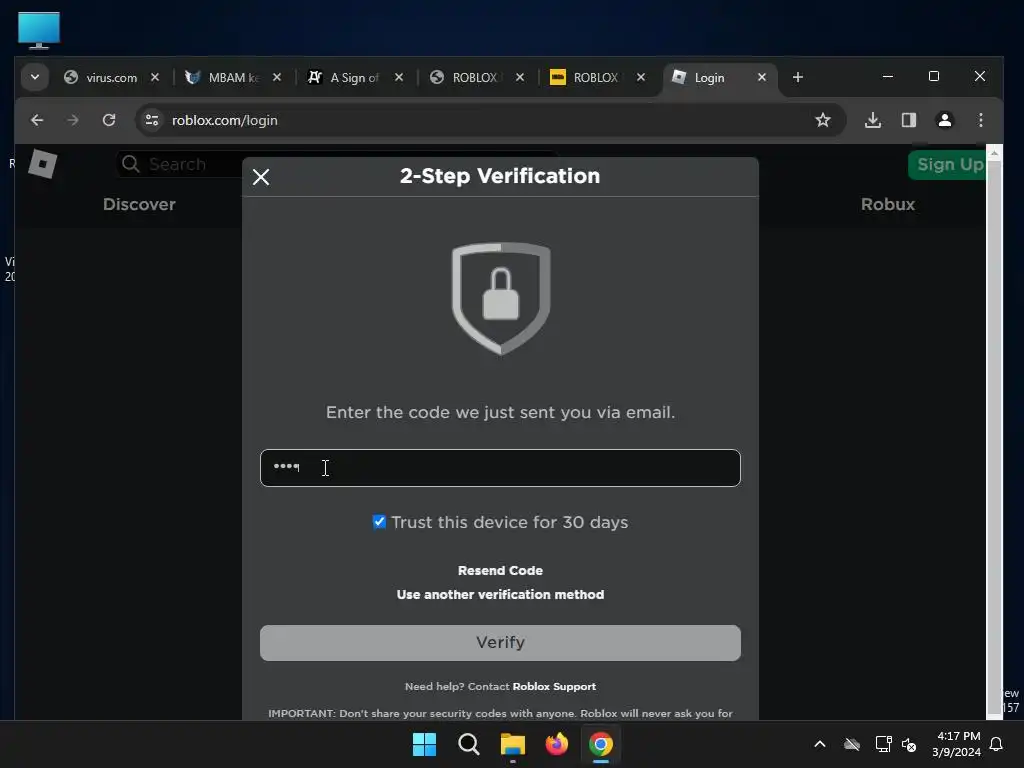The image size is (1024, 768).
Task: Click the muted volume tray icon
Action: click(909, 744)
